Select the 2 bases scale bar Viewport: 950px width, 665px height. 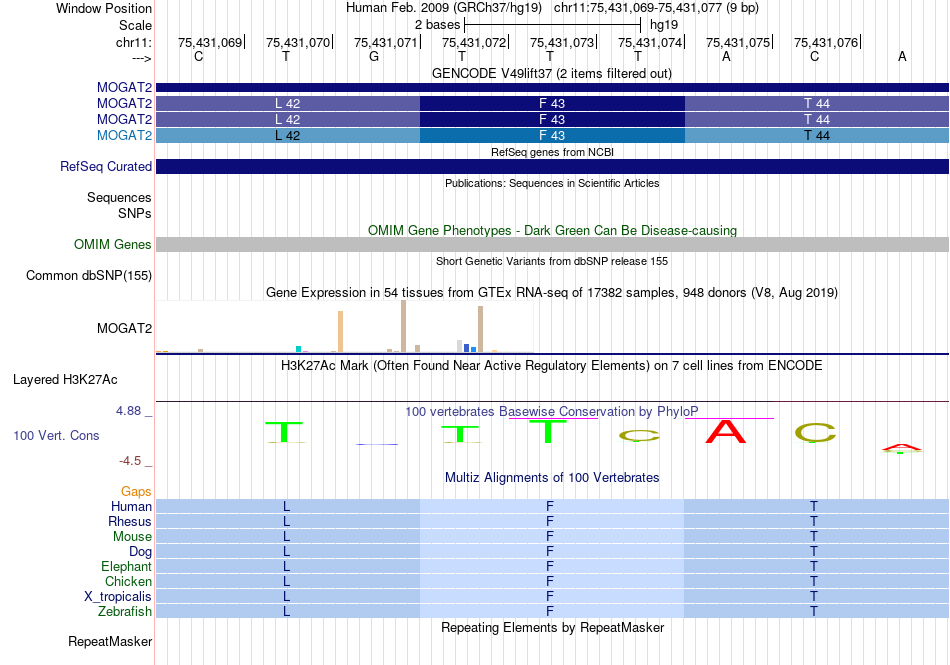coord(552,25)
